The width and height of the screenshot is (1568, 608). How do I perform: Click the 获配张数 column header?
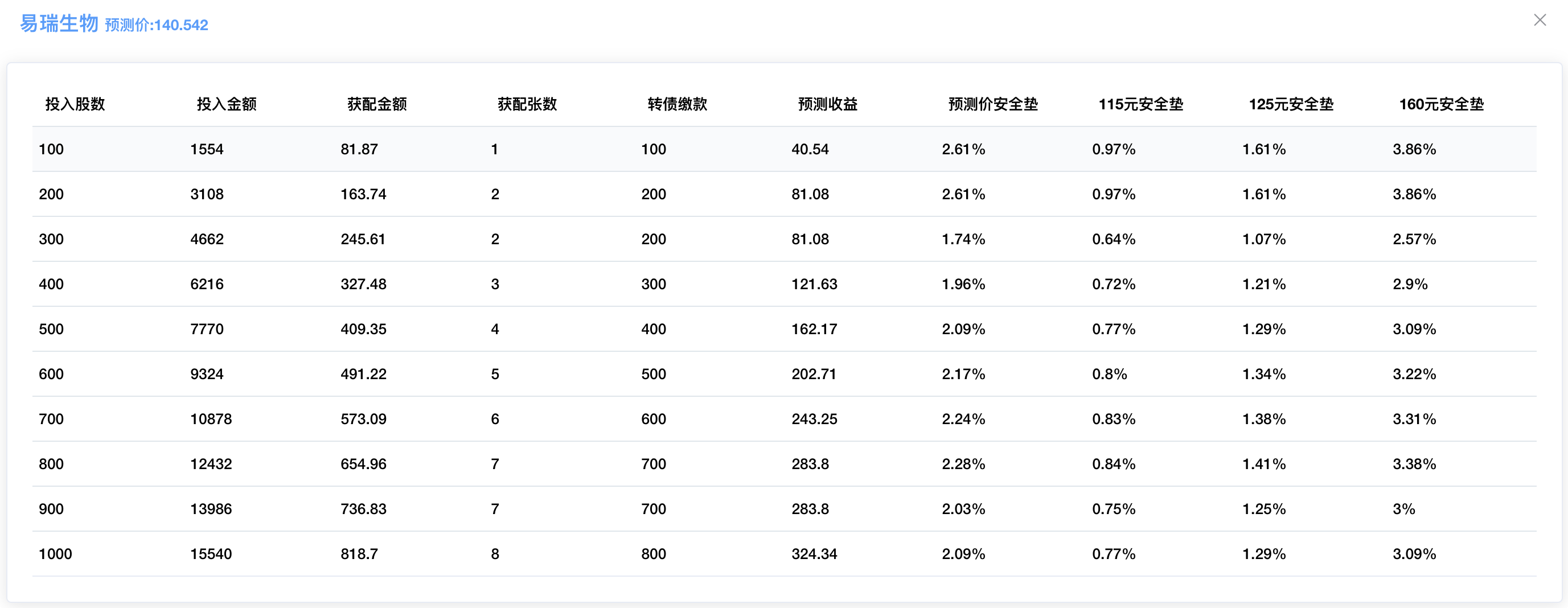coord(527,104)
